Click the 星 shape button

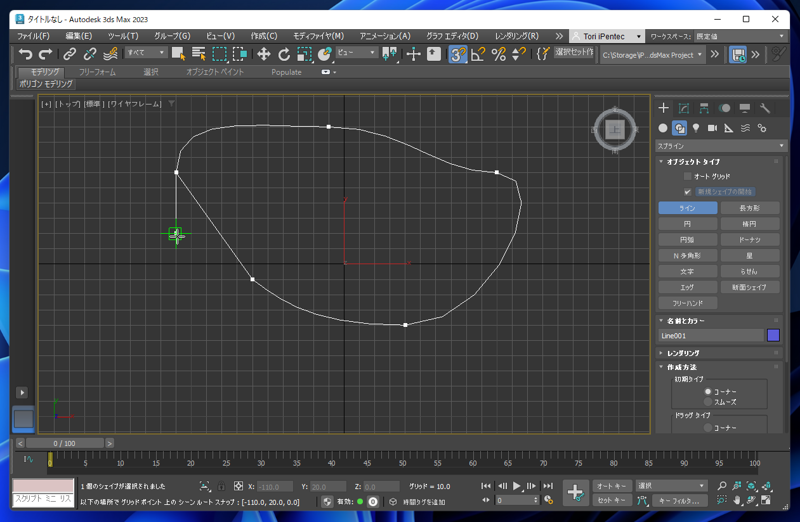(750, 255)
